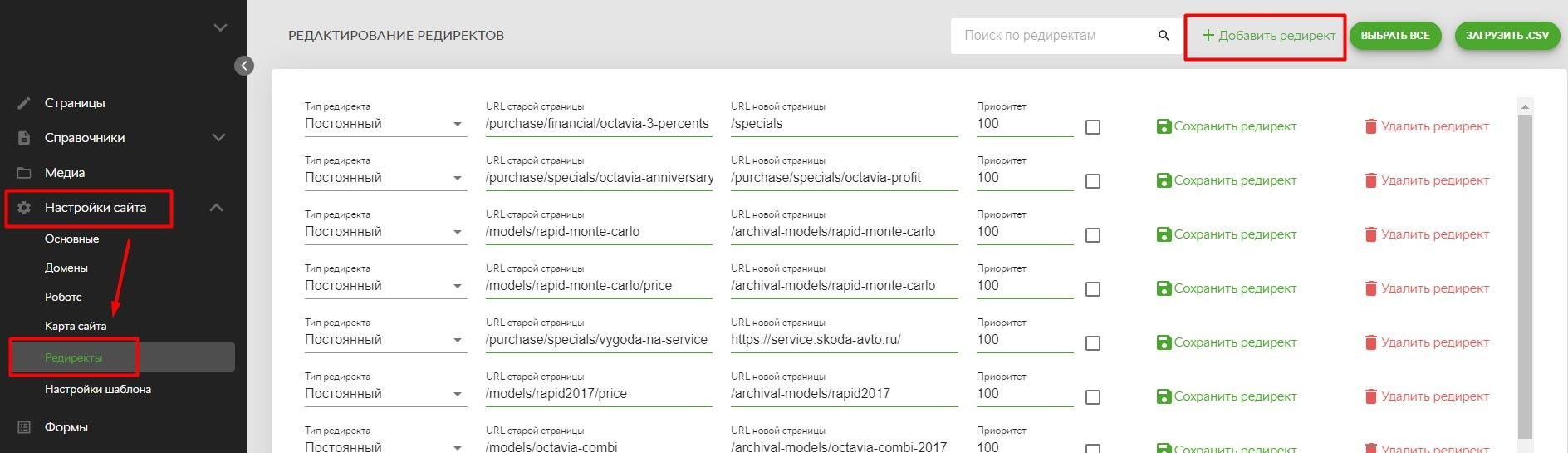Viewport: 1568px width, 453px height.
Task: Open redirect type dropdown for /models/rapid-monte-carlo row
Action: (x=385, y=232)
